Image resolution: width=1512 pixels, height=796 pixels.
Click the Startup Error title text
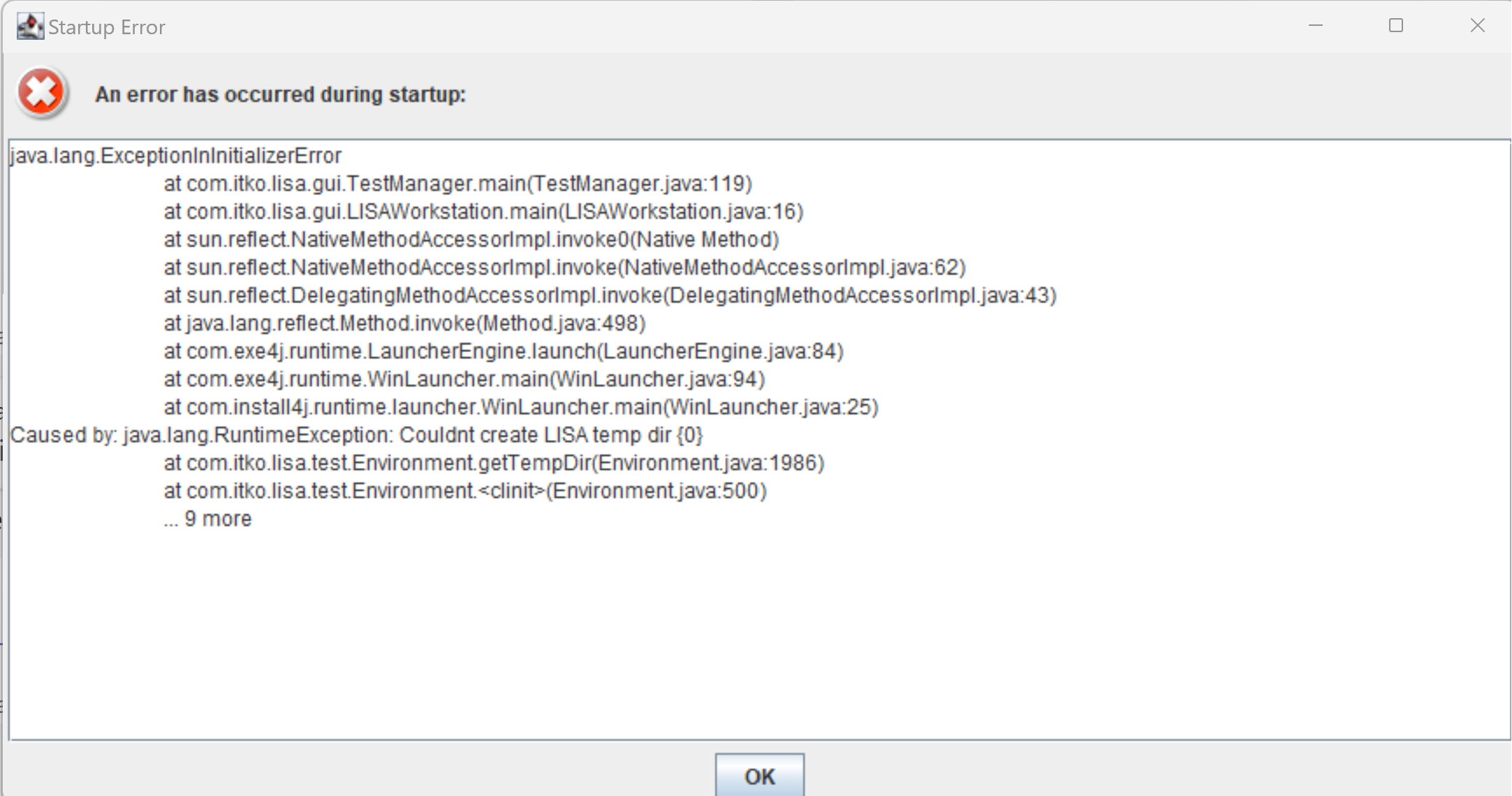tap(107, 27)
